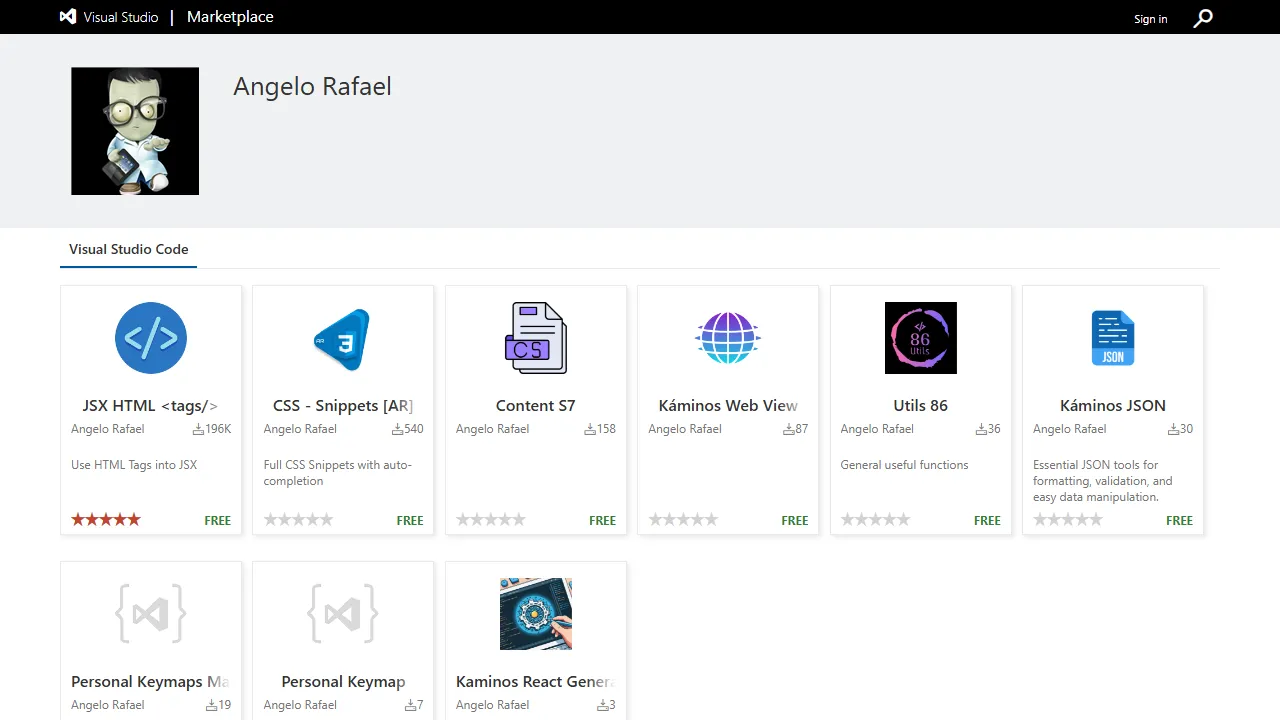This screenshot has height=720, width=1280.
Task: Open the search magnifier in the top bar
Action: [x=1203, y=18]
